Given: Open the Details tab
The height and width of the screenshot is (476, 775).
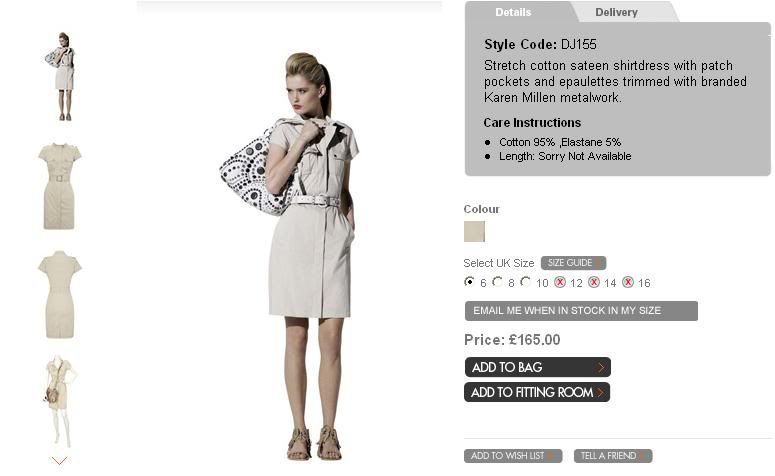Looking at the screenshot, I should [513, 12].
